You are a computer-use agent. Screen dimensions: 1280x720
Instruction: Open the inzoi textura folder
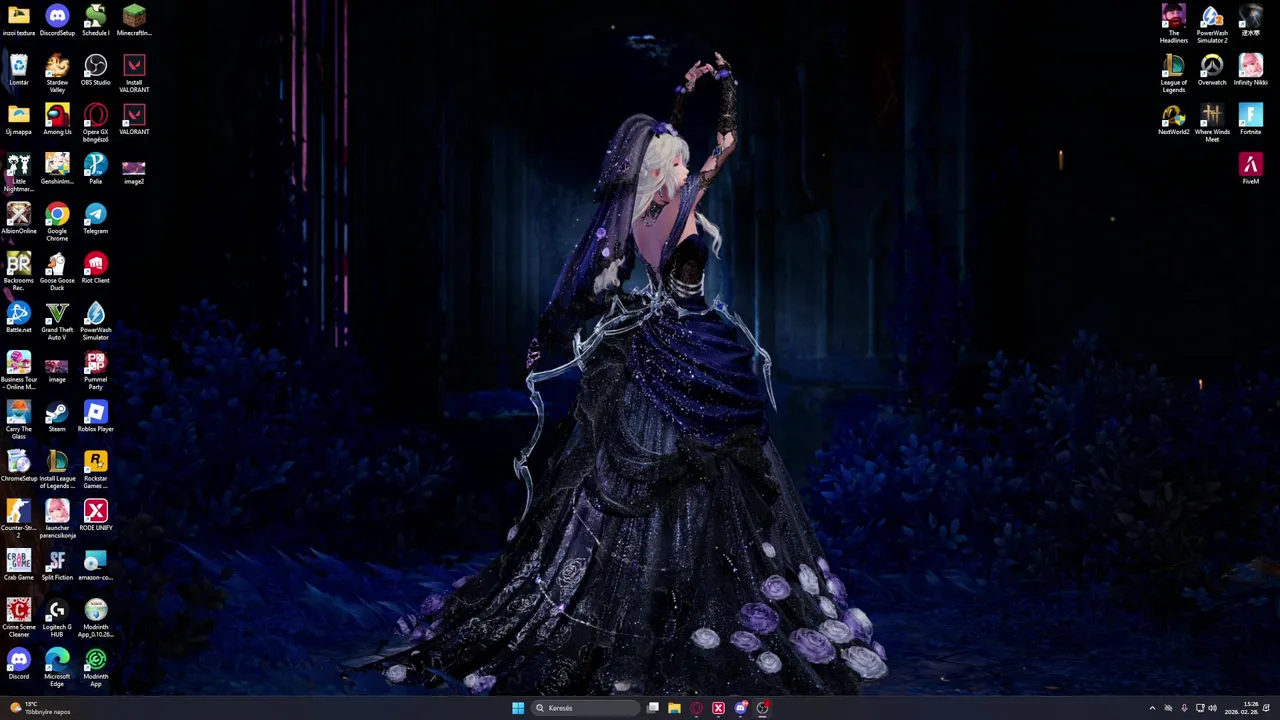pyautogui.click(x=19, y=20)
